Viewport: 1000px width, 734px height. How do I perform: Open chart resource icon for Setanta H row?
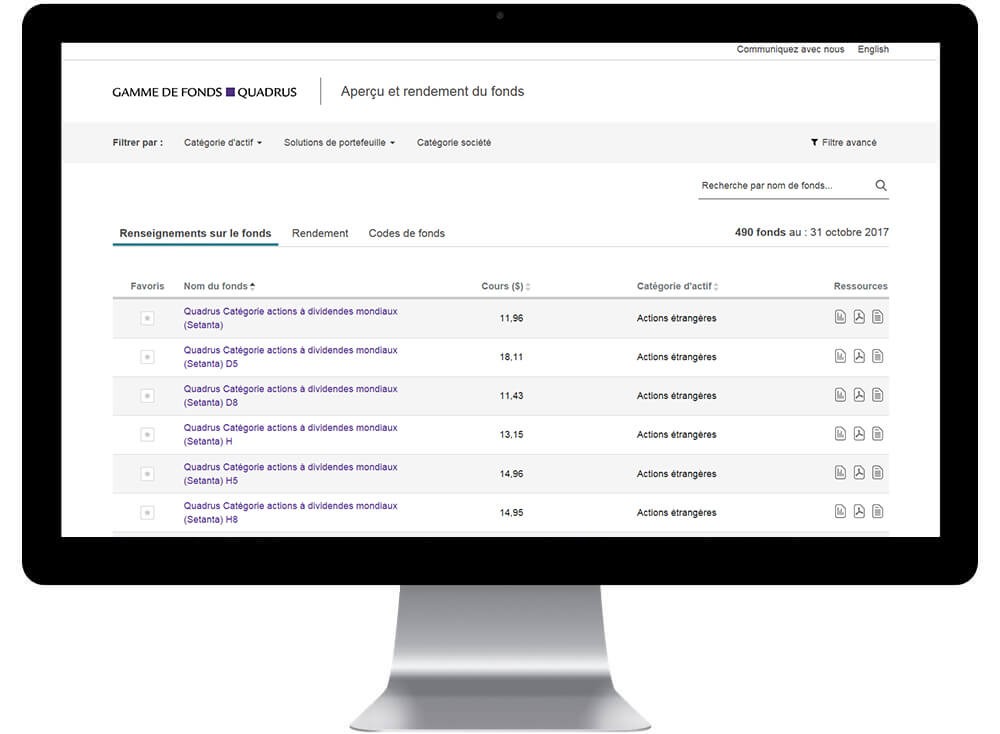click(840, 434)
